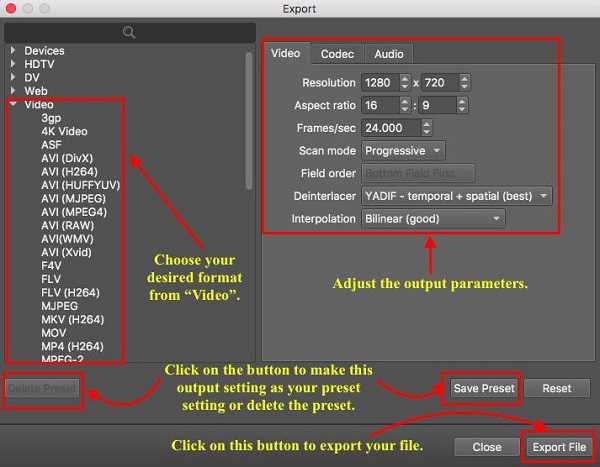Adjust the Frames/sec stepper
The image size is (600, 467).
point(427,127)
